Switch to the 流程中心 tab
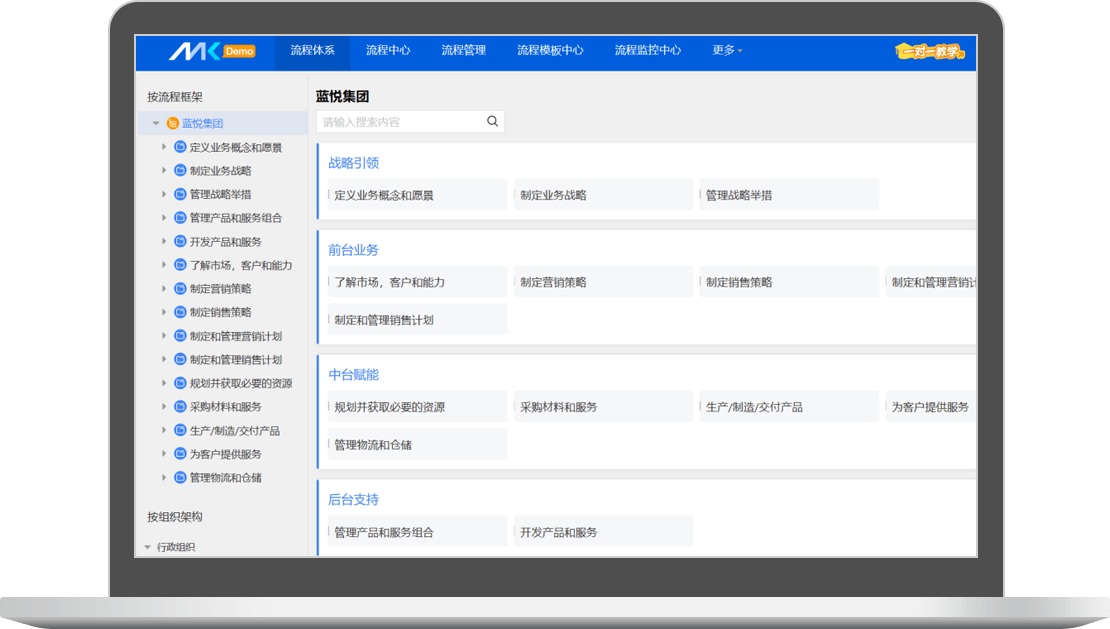This screenshot has height=629, width=1110. (388, 51)
